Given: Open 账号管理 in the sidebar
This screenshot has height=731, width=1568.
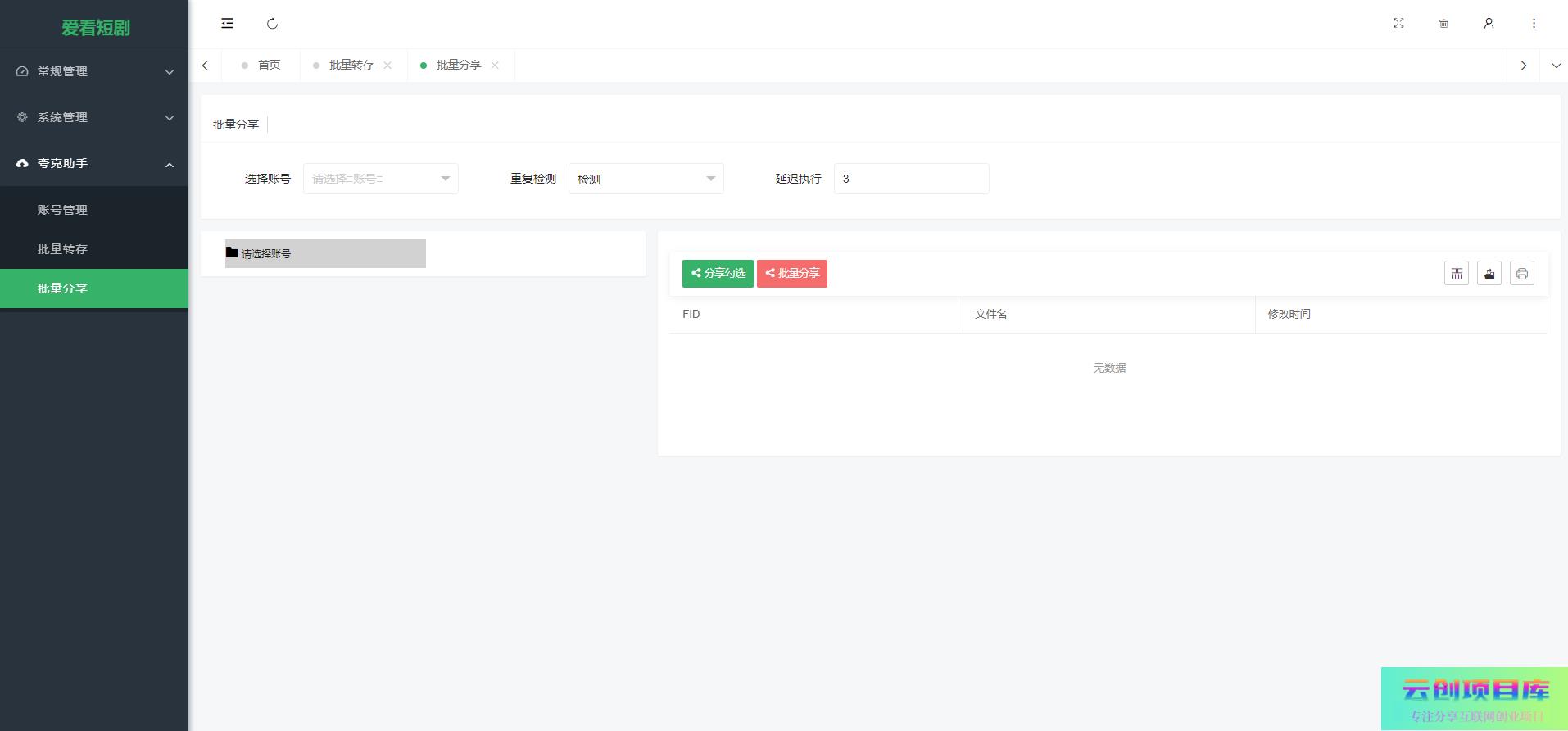Looking at the screenshot, I should (x=62, y=210).
